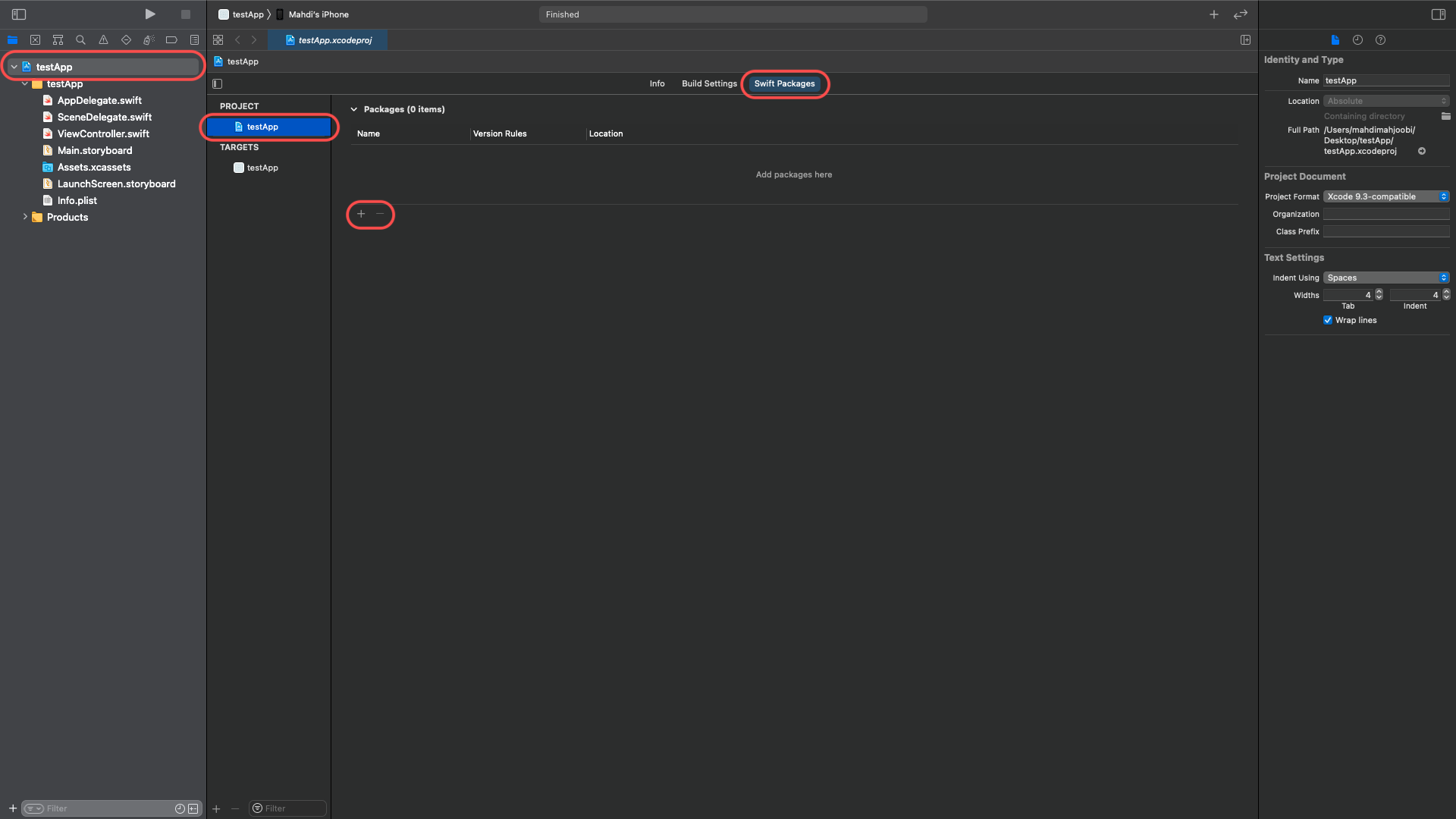Image resolution: width=1456 pixels, height=819 pixels.
Task: Click the Run (play) button
Action: (150, 14)
